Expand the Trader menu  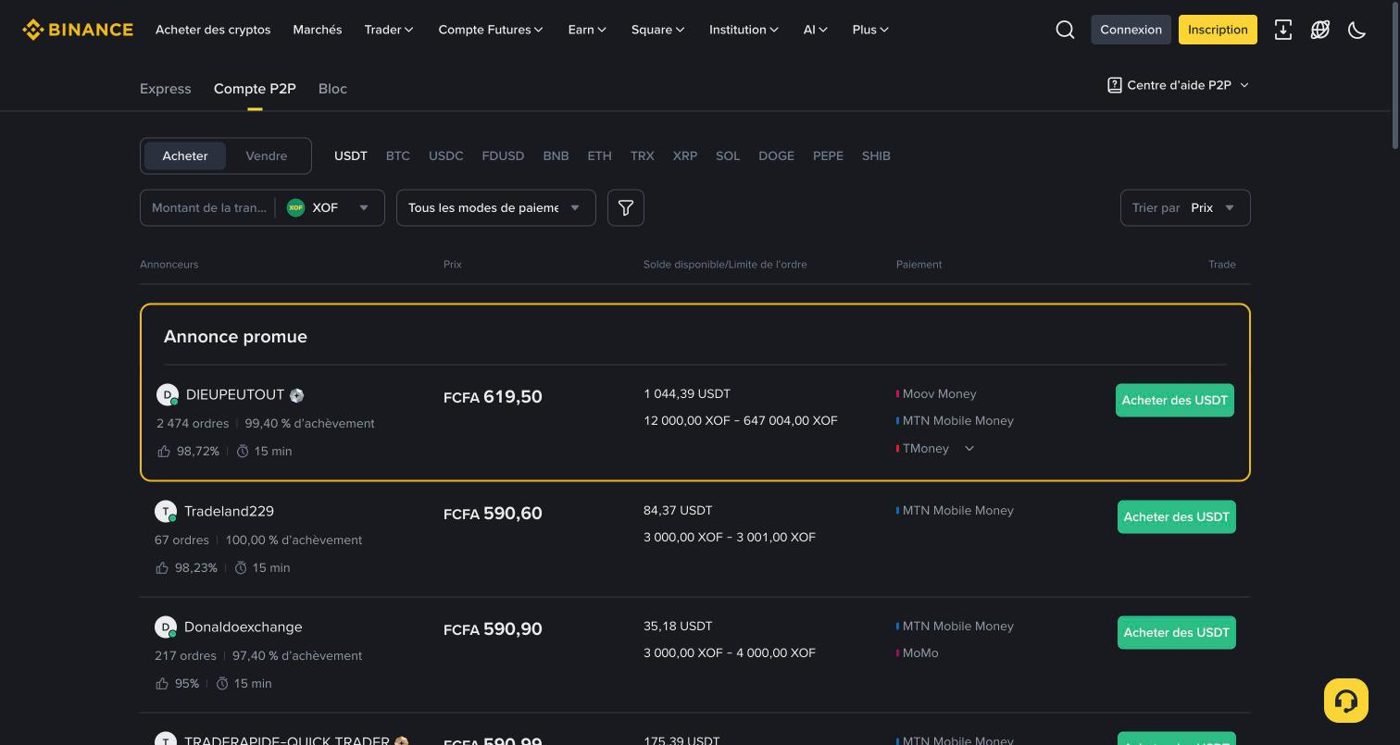(389, 30)
